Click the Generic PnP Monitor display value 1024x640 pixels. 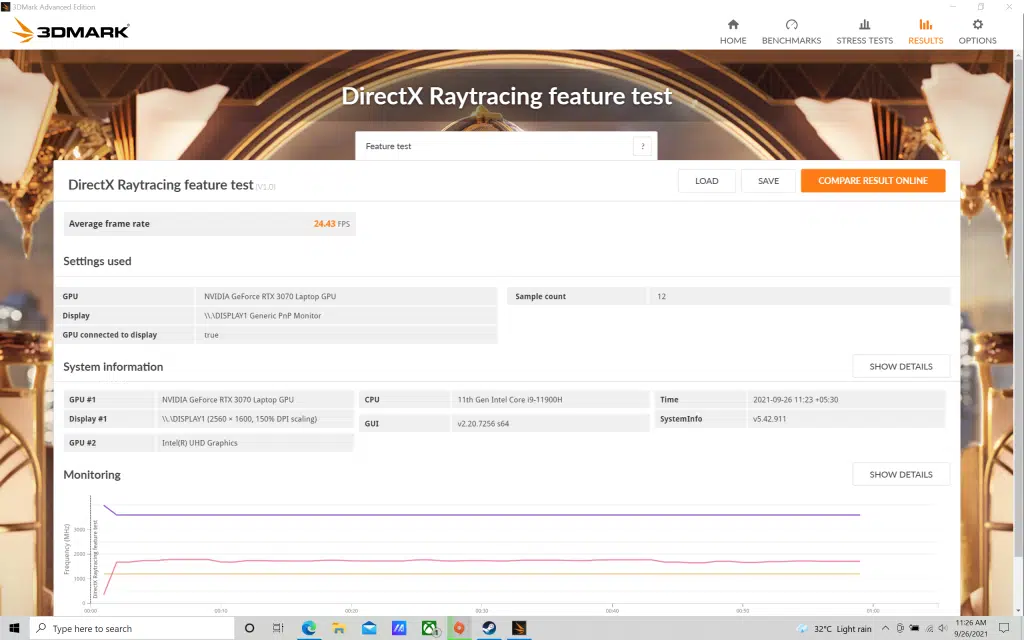point(263,315)
